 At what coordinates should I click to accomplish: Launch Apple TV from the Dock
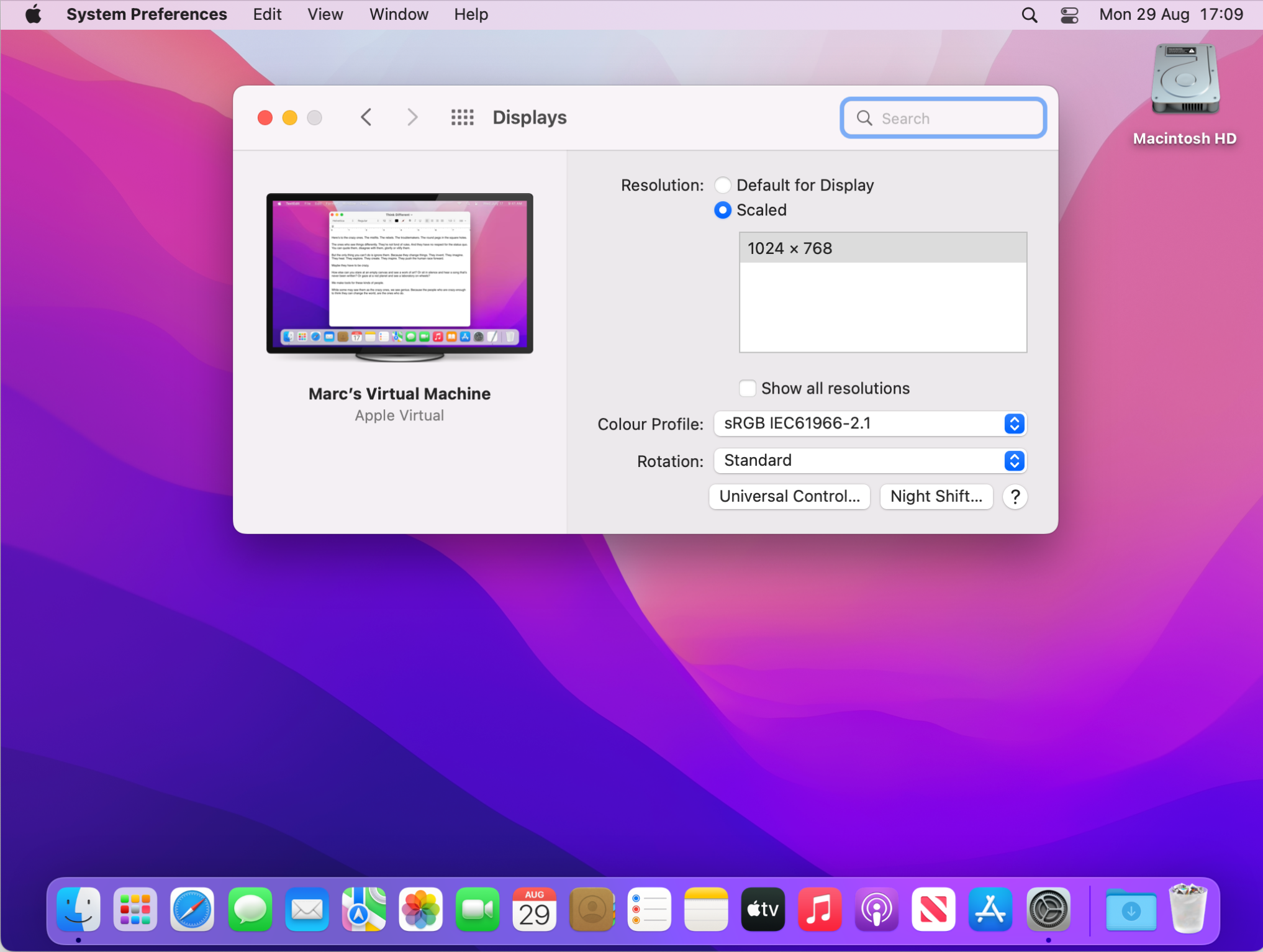[763, 910]
